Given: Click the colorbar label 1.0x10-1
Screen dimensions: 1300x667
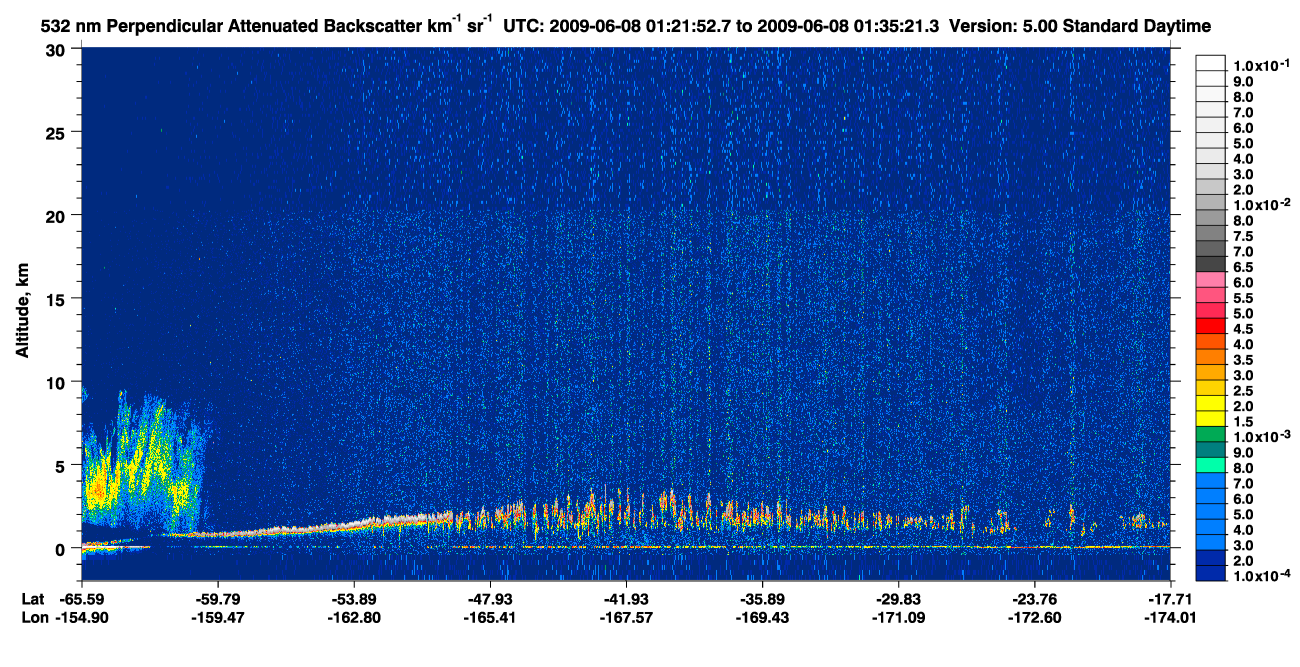Looking at the screenshot, I should pyautogui.click(x=1263, y=65).
